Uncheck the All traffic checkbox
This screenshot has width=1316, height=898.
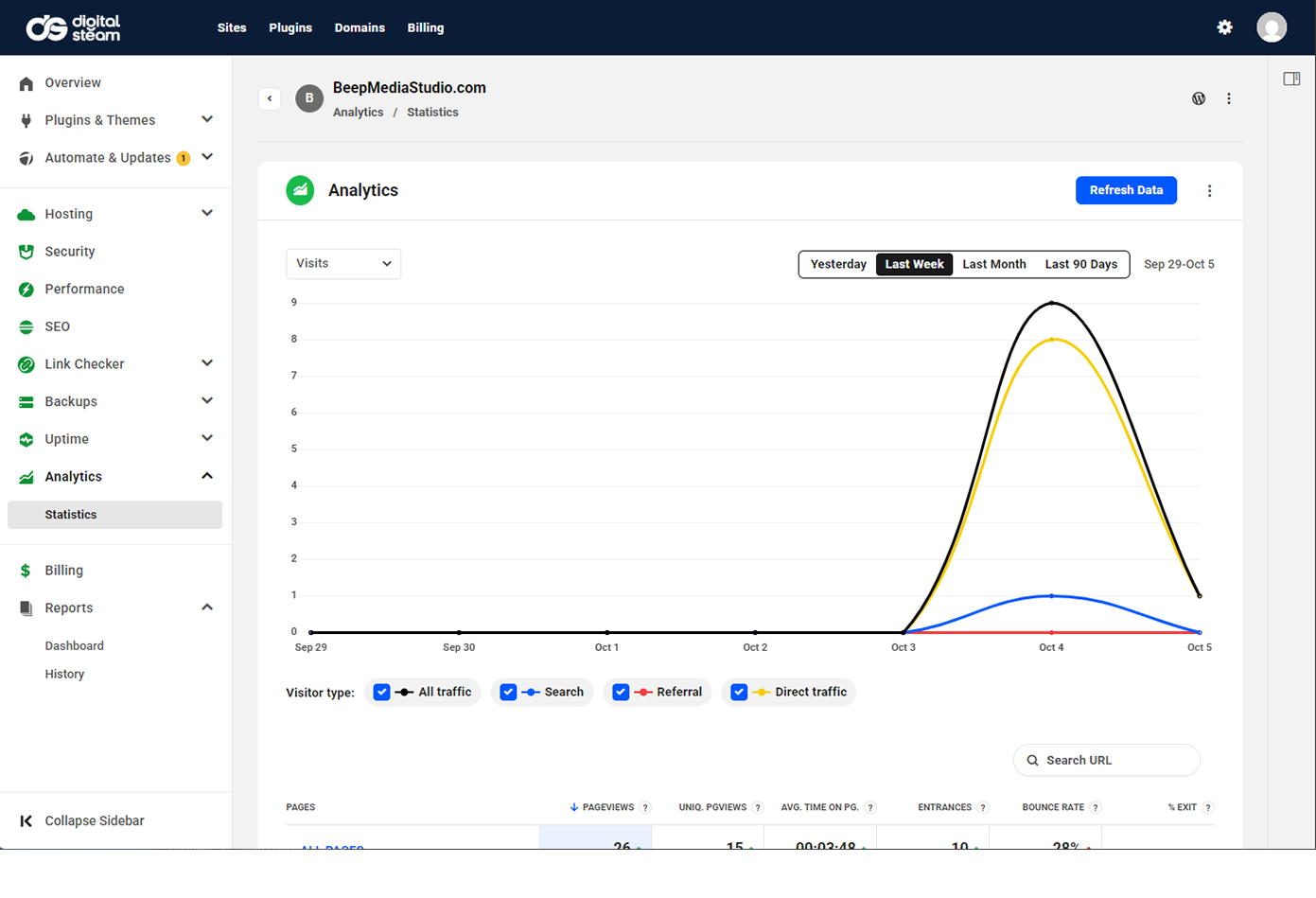[382, 693]
